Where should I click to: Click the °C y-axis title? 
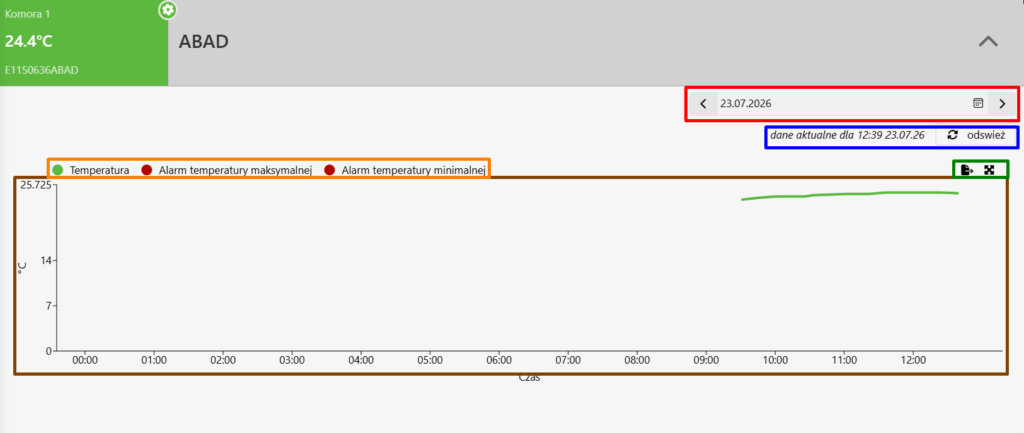coord(22,268)
